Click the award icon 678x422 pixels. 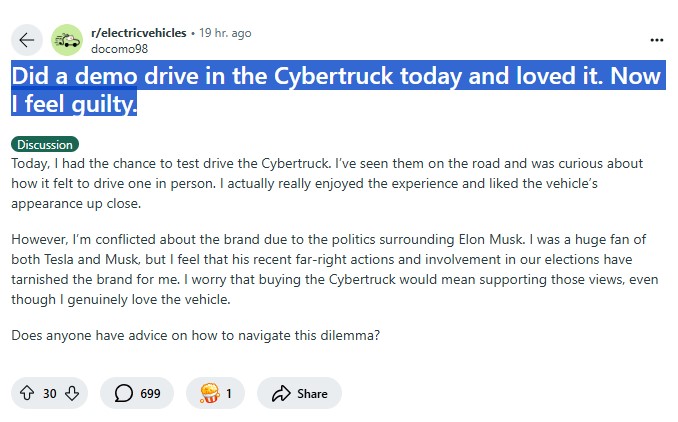[209, 393]
